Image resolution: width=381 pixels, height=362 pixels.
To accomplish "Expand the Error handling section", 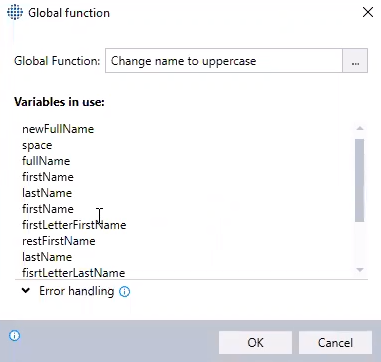I will (25, 291).
